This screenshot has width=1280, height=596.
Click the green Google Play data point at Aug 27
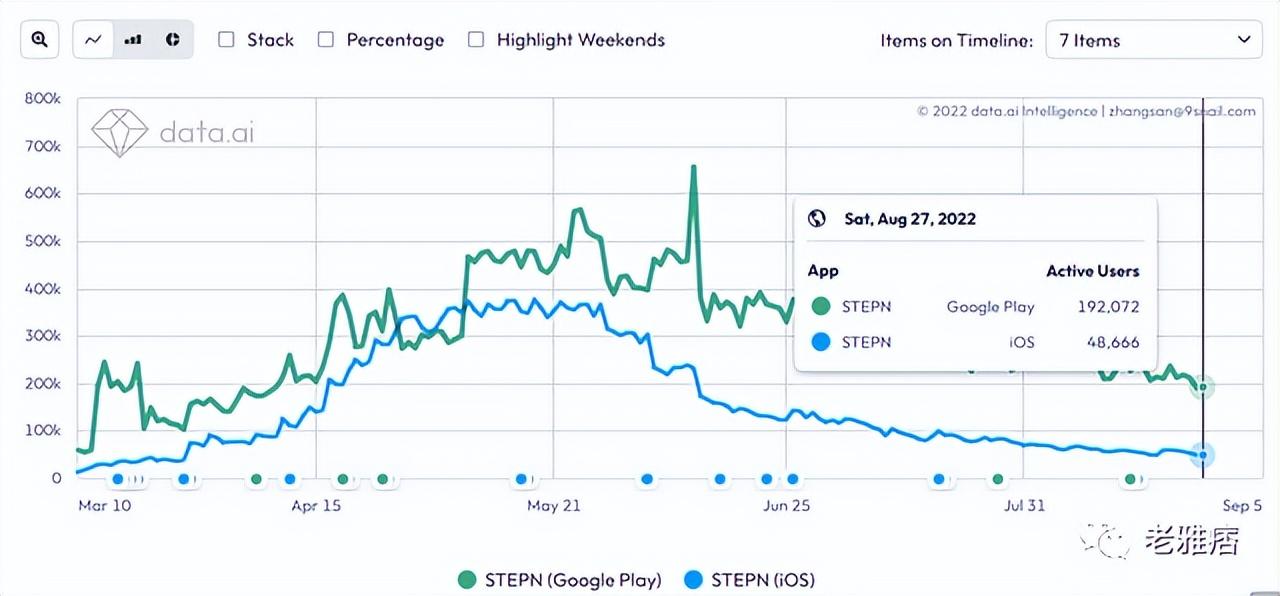pos(1203,387)
